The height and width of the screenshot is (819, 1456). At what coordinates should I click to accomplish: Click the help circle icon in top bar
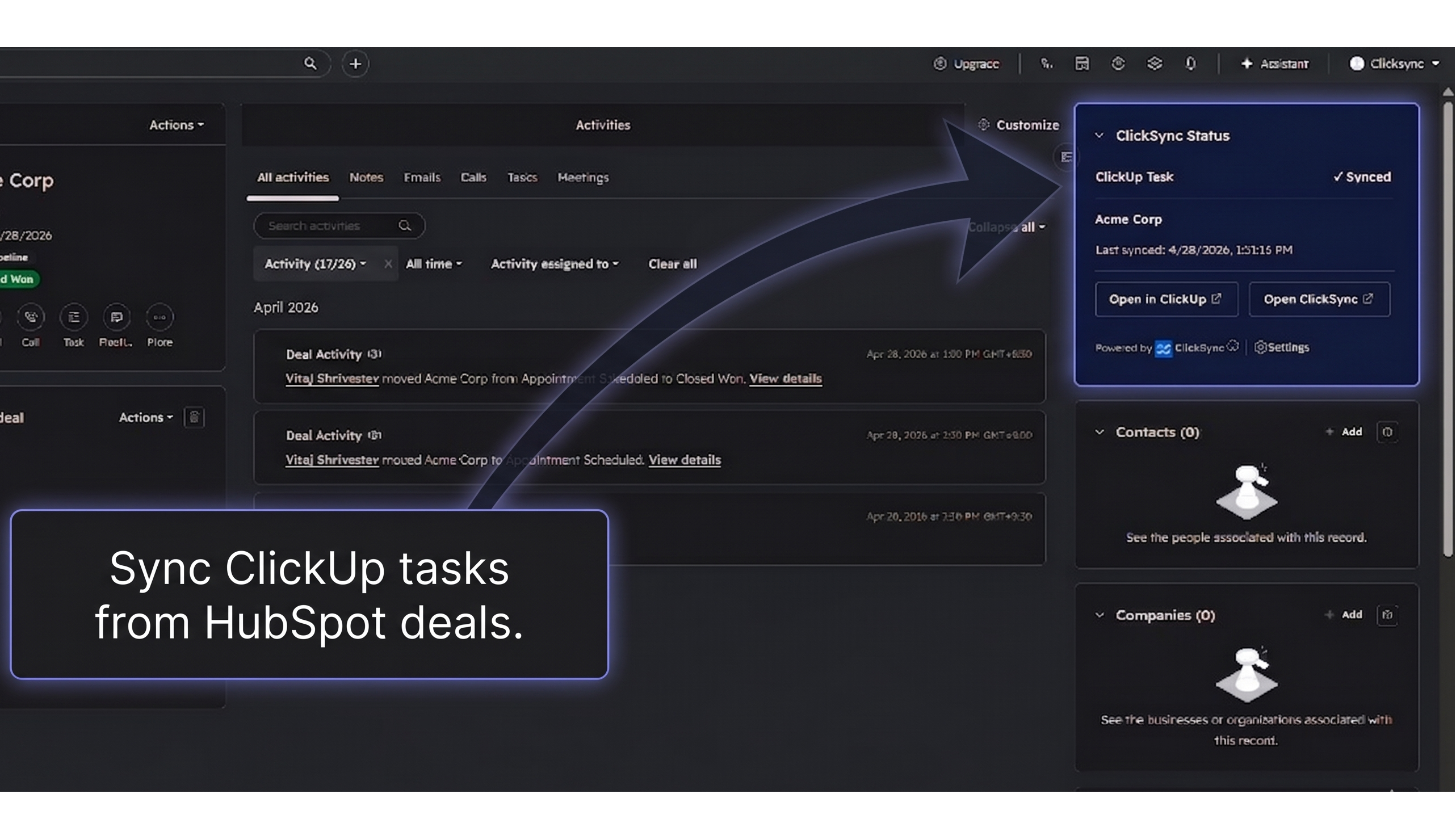coord(1118,64)
